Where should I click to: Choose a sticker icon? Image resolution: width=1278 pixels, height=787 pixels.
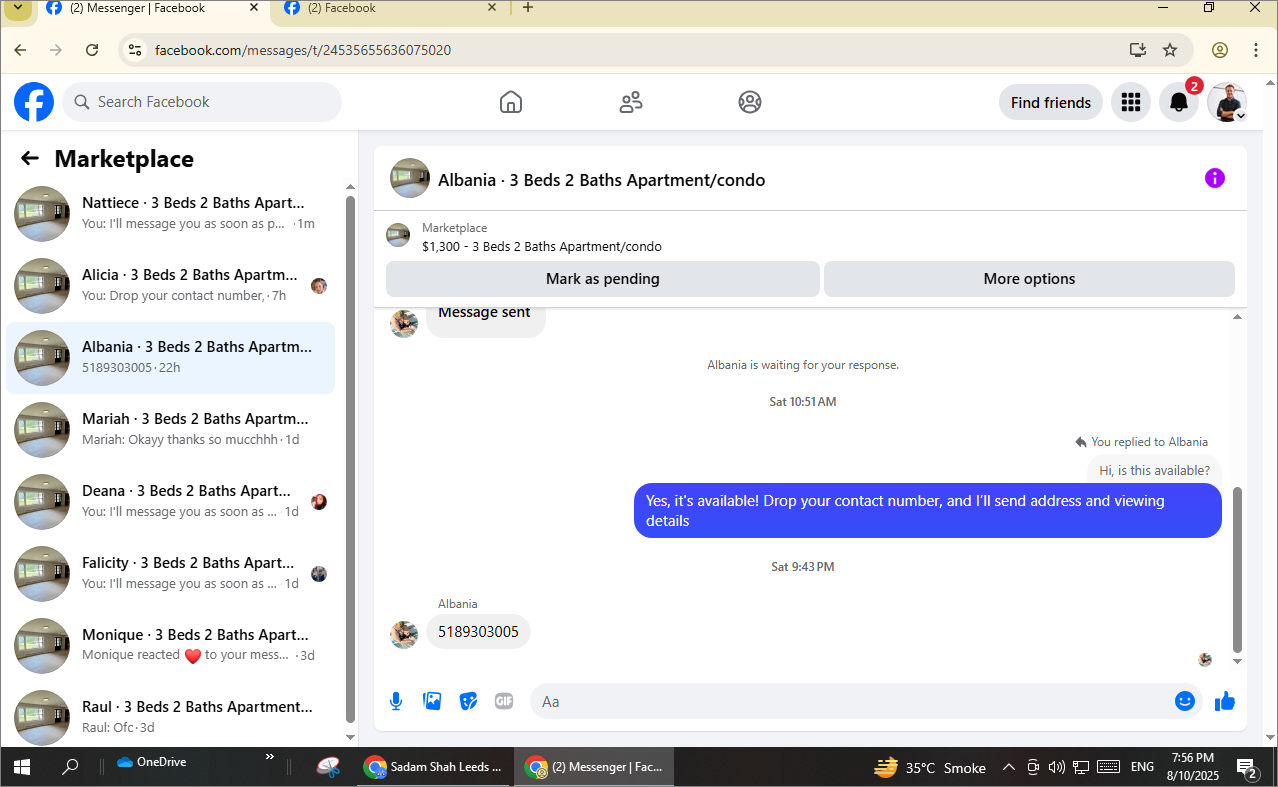click(x=468, y=701)
